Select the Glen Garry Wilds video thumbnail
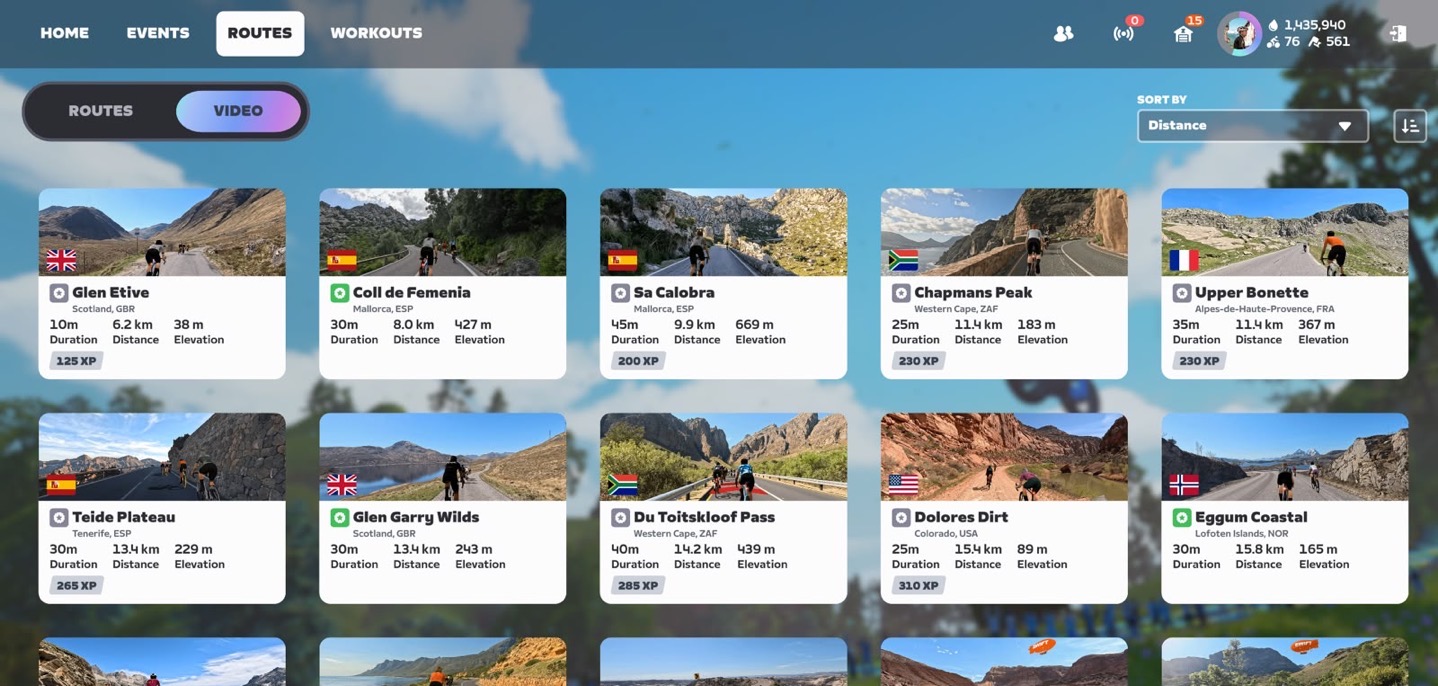 (443, 457)
